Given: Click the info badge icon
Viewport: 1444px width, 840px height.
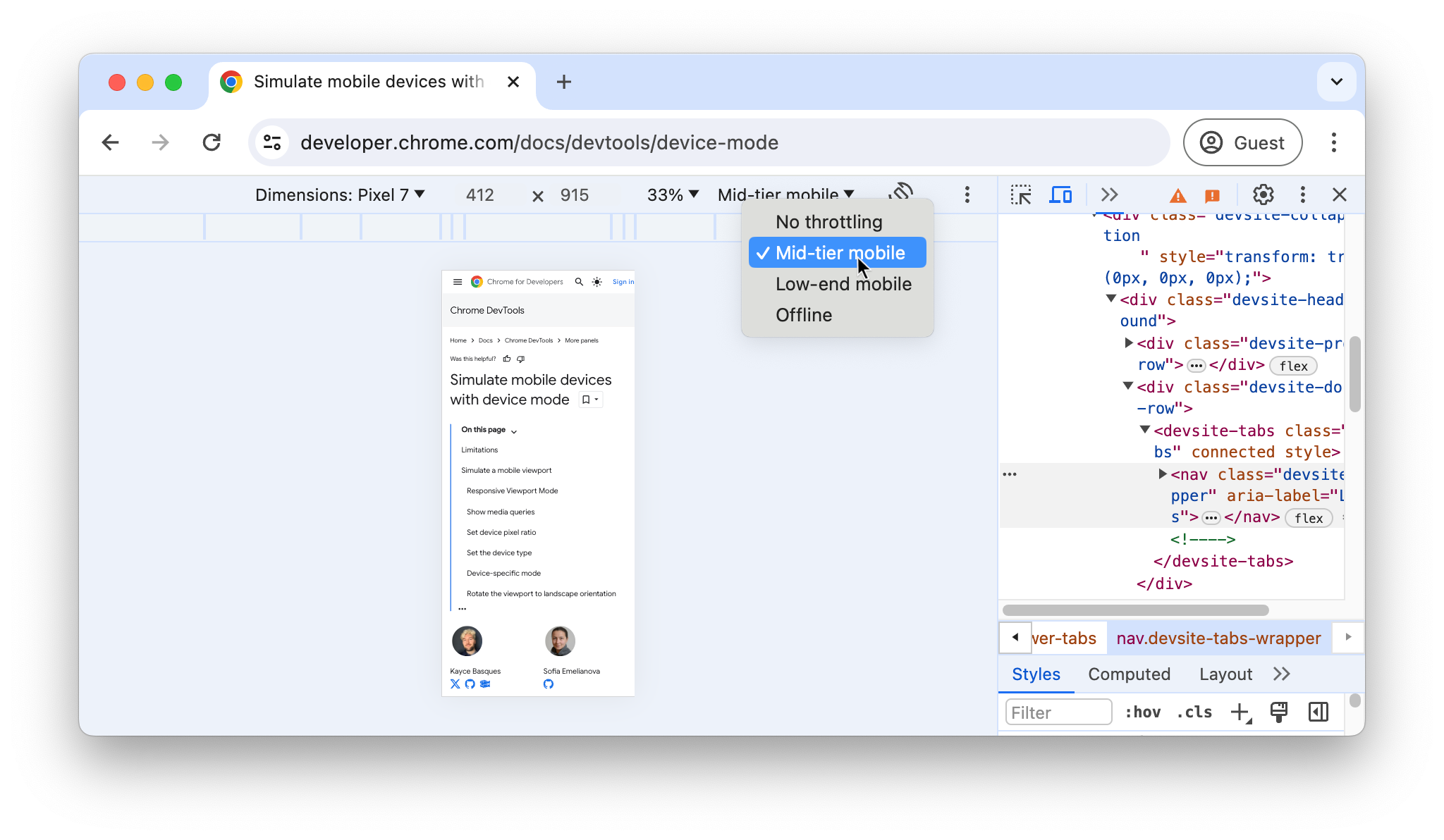Looking at the screenshot, I should point(1212,195).
